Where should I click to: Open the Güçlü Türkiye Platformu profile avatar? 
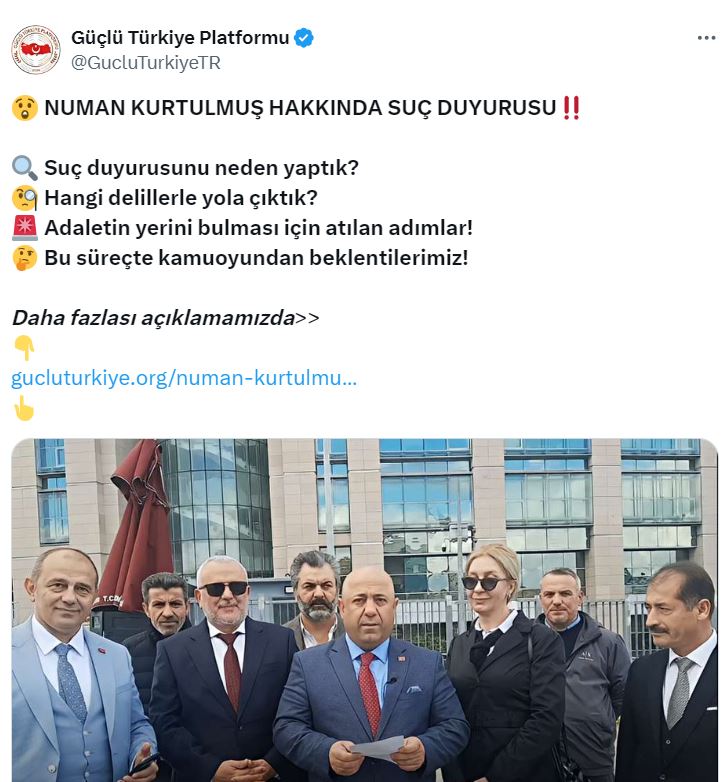(35, 50)
